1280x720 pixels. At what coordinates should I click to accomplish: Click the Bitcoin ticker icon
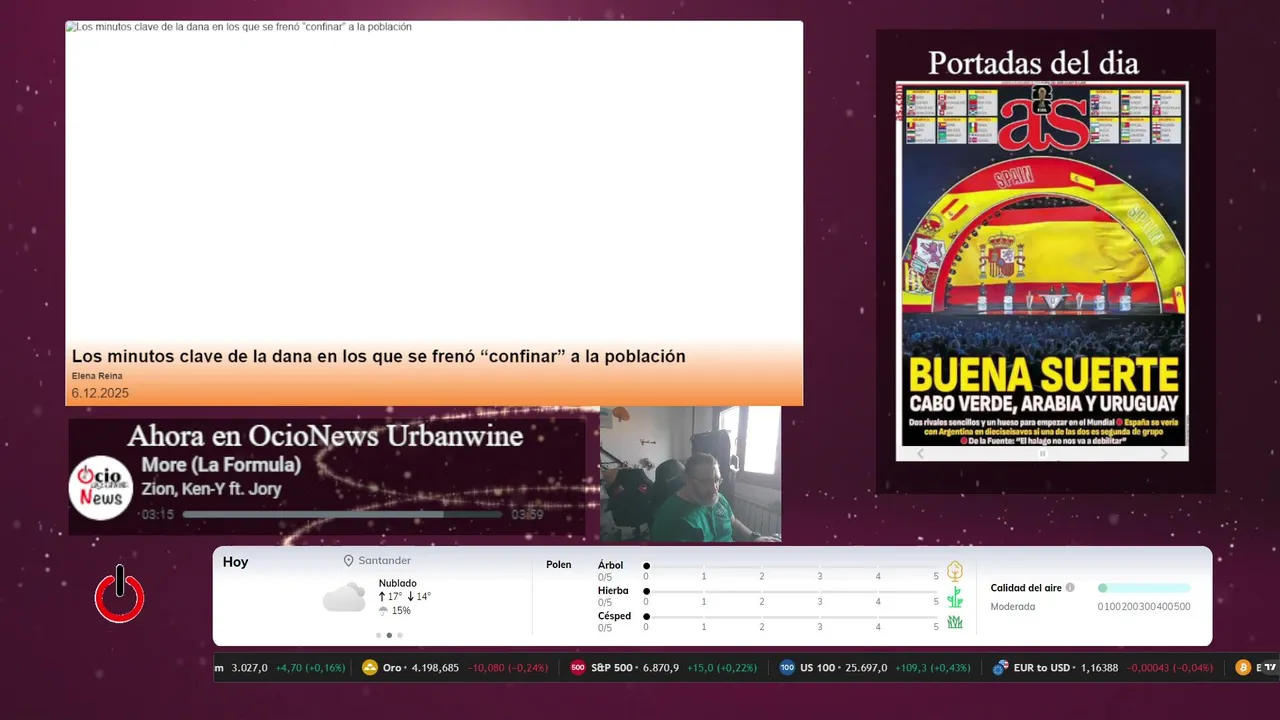[1243, 667]
